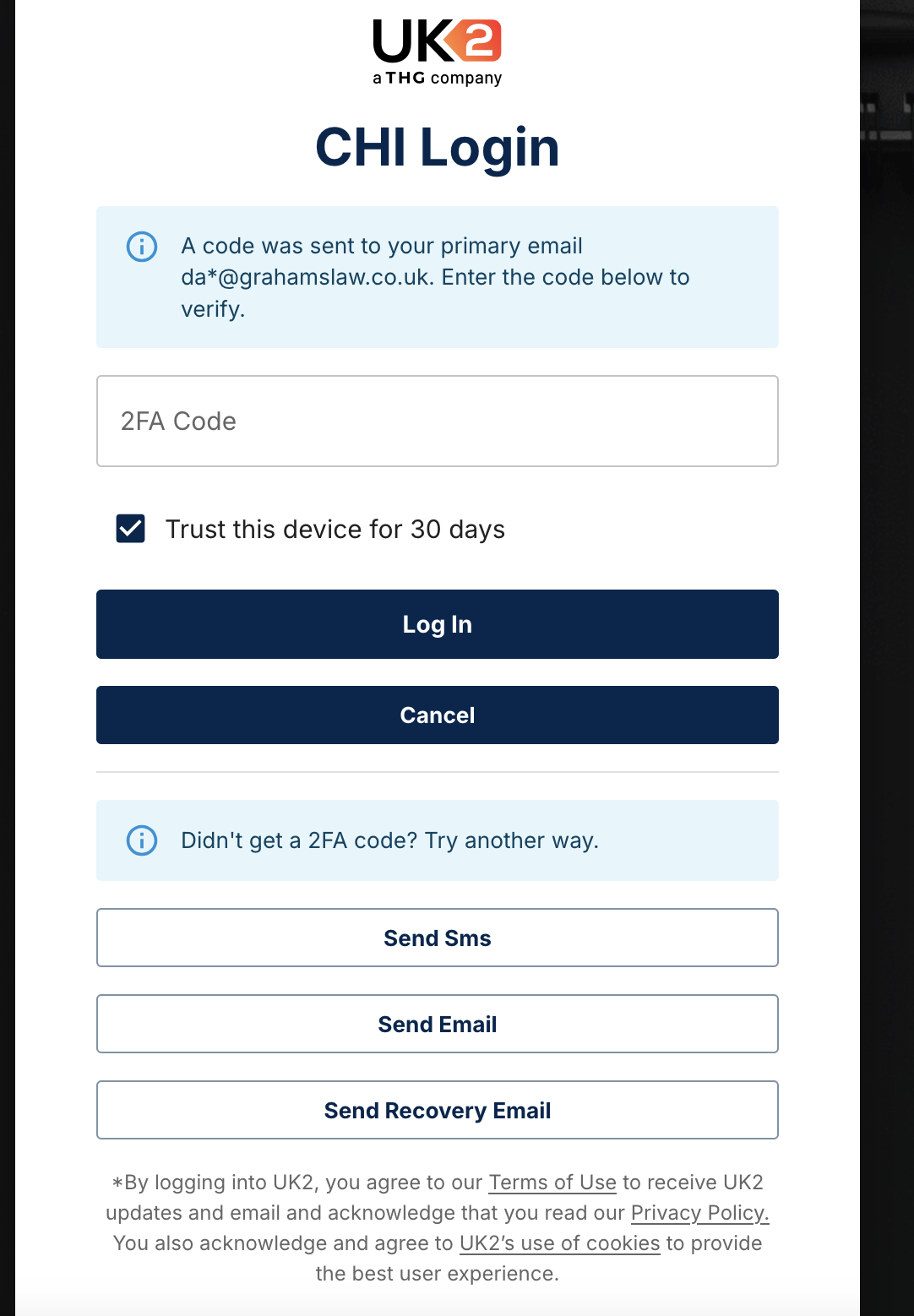Click the masked email address da*@grahamslaw.co.uk
This screenshot has width=914, height=1316.
(306, 278)
